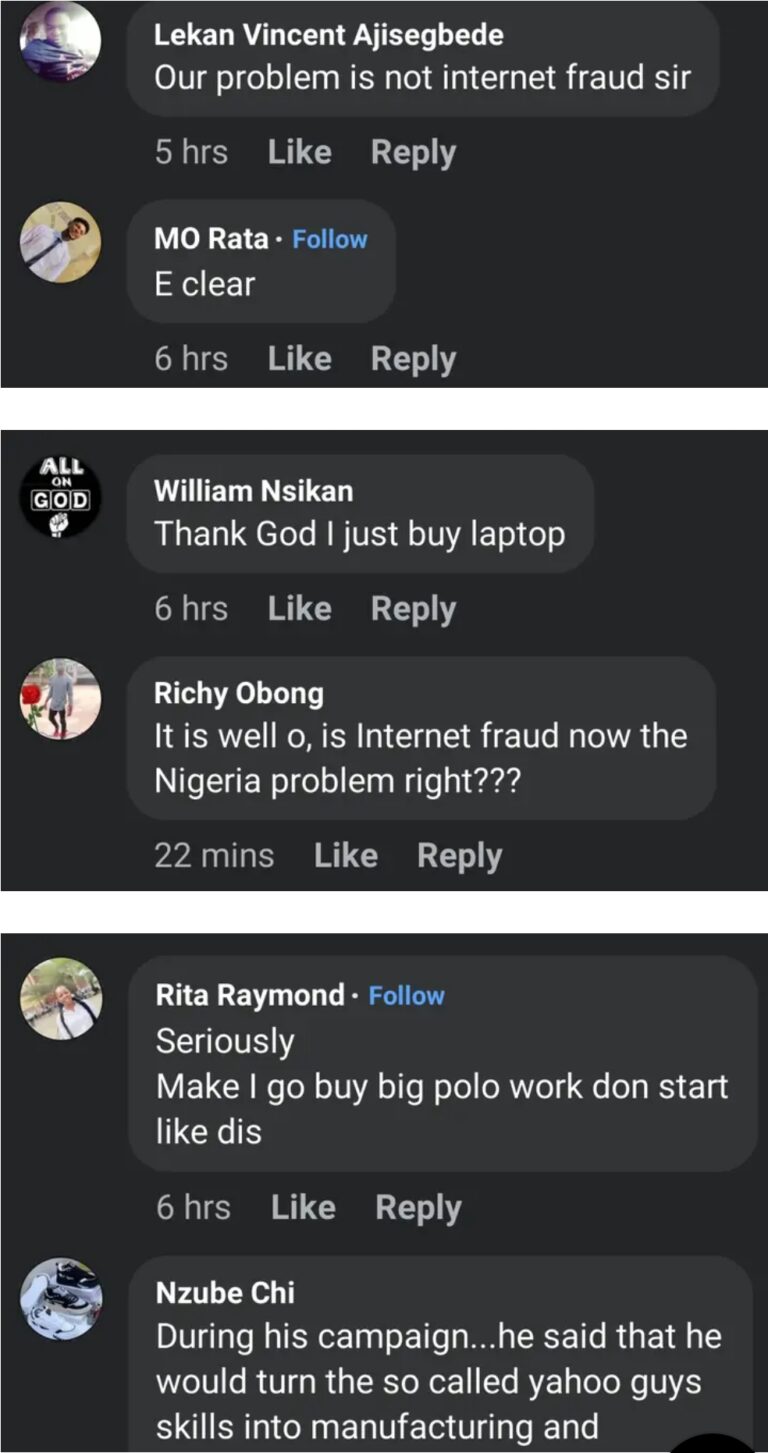Screen dimensions: 768x1453
Task: Reply to MO Rata's comment
Action: coord(413,359)
